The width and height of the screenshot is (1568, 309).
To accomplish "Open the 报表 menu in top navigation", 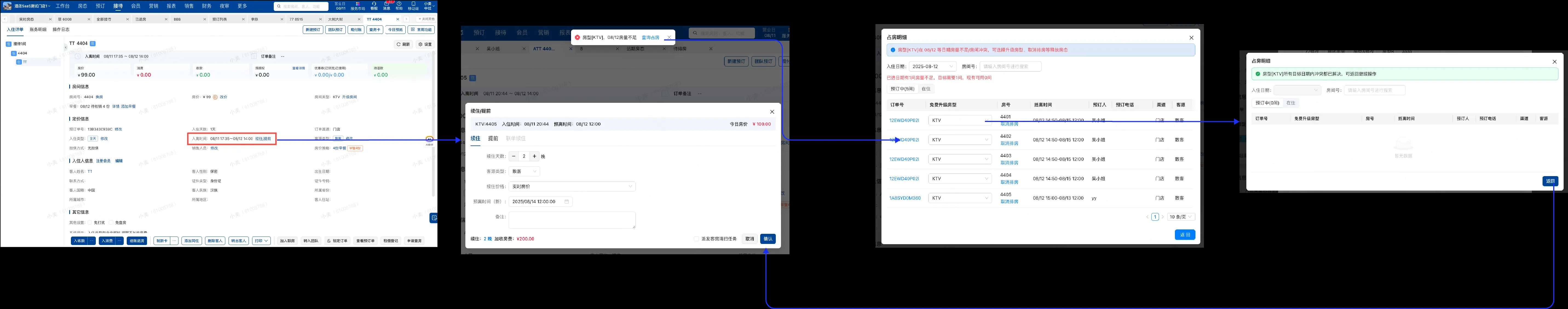I will pos(171,6).
